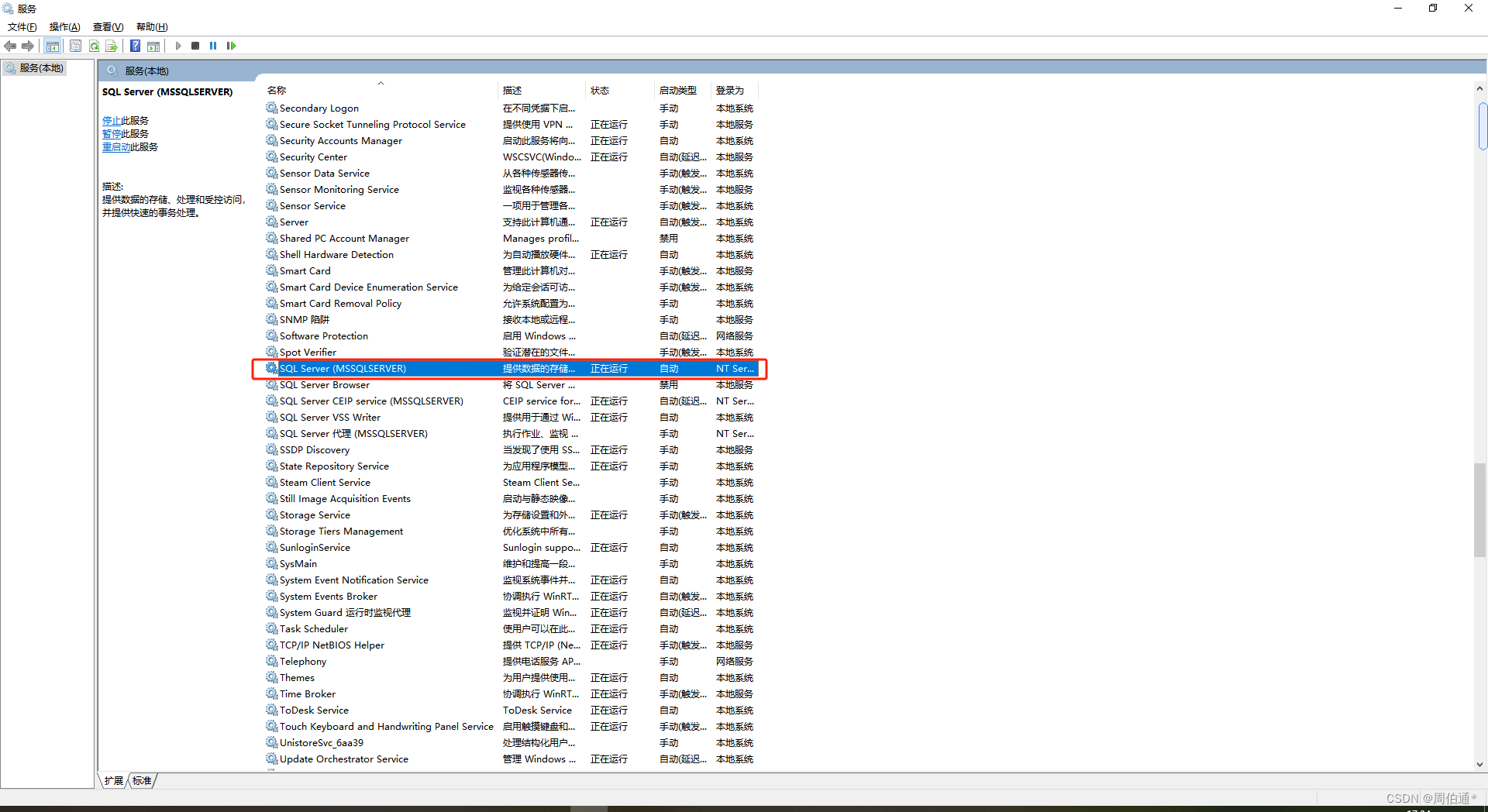Select the SQL Server (MSSQLSERVER) row
Screen dimensions: 1488x812
(x=511, y=369)
